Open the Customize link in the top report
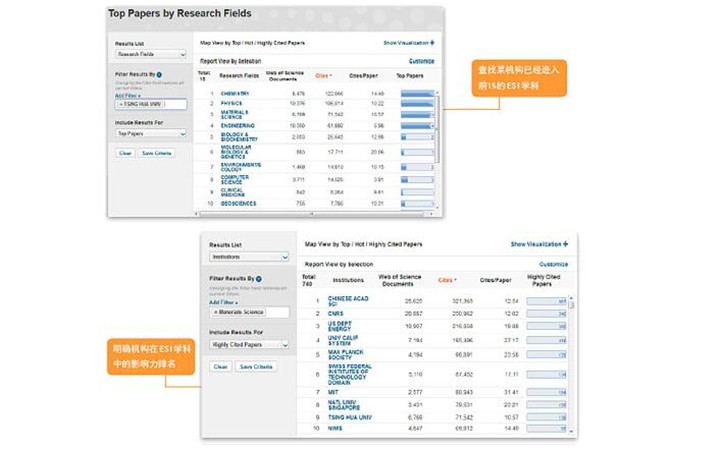 pyautogui.click(x=421, y=61)
